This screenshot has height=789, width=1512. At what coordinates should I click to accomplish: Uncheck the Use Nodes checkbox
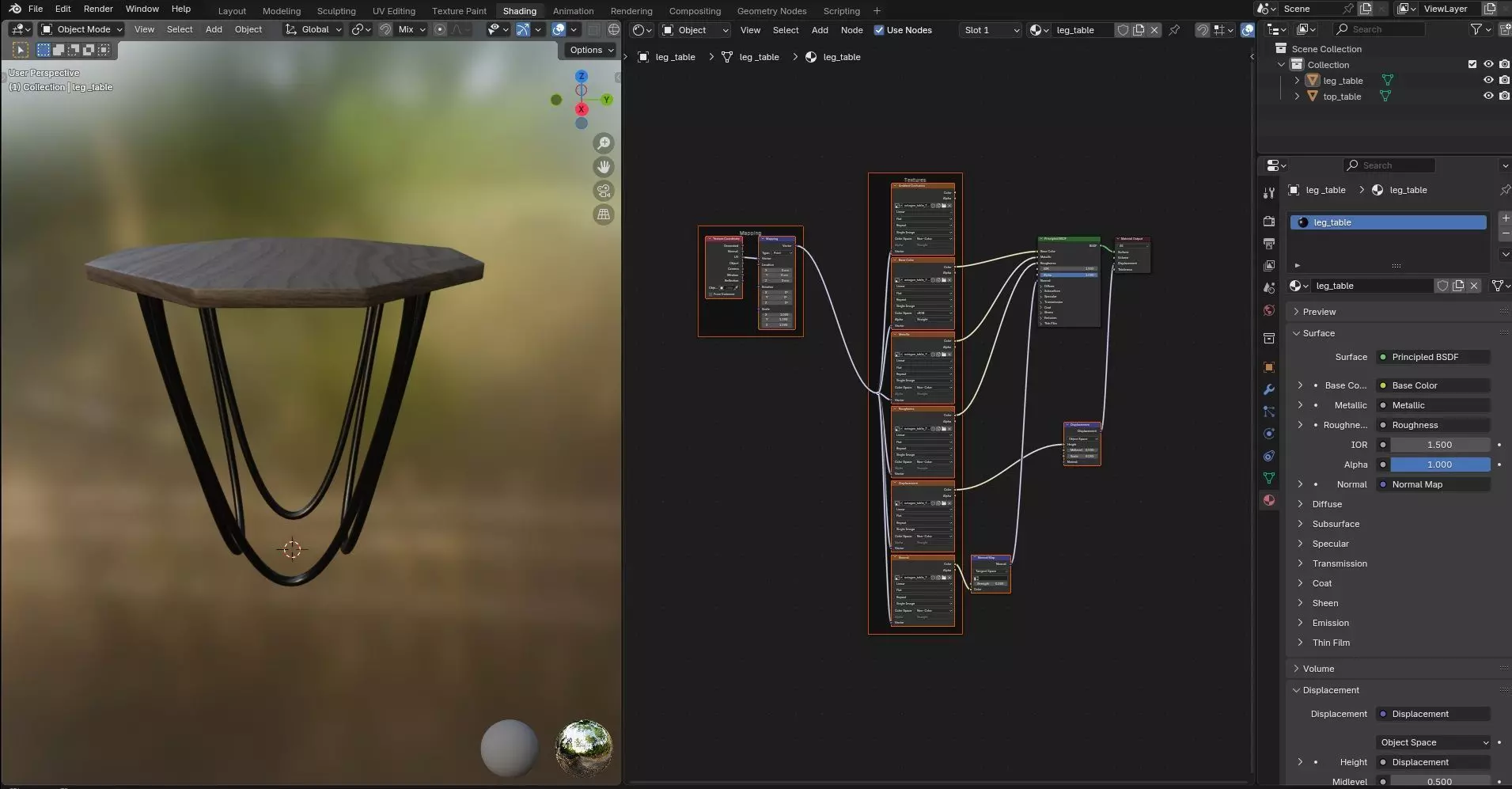pos(879,30)
